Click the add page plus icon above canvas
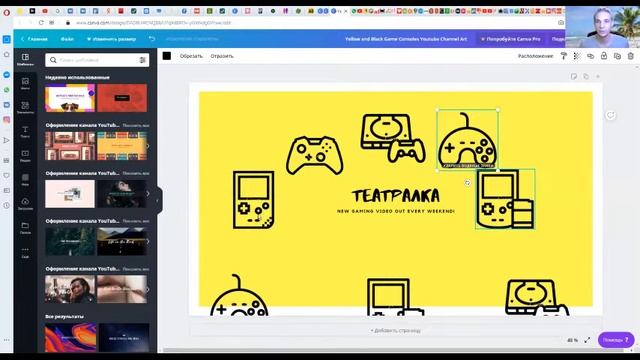 click(x=598, y=76)
